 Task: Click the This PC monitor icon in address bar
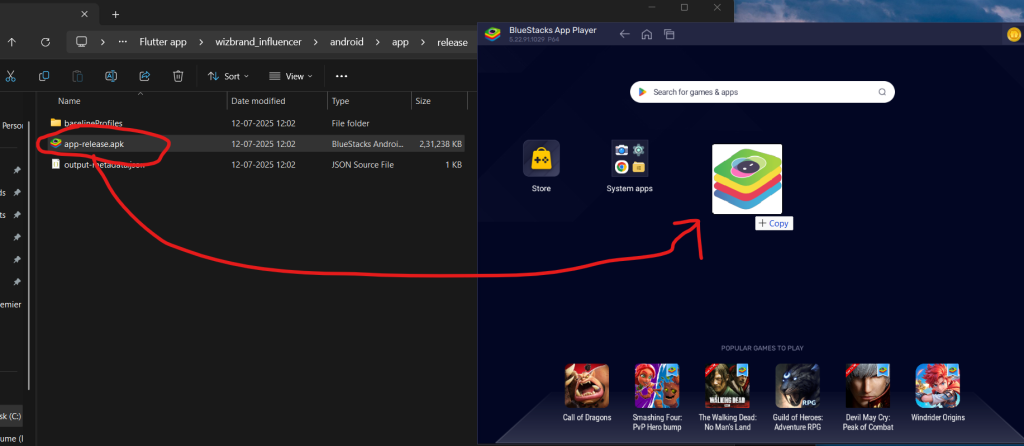pos(82,42)
